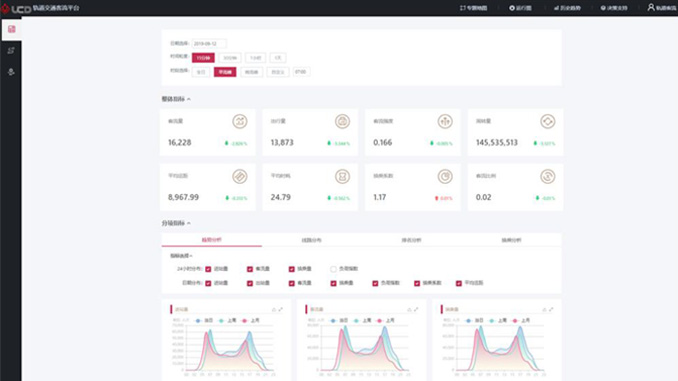Switch to the second analysis tab
This screenshot has width=678, height=381.
coord(311,240)
